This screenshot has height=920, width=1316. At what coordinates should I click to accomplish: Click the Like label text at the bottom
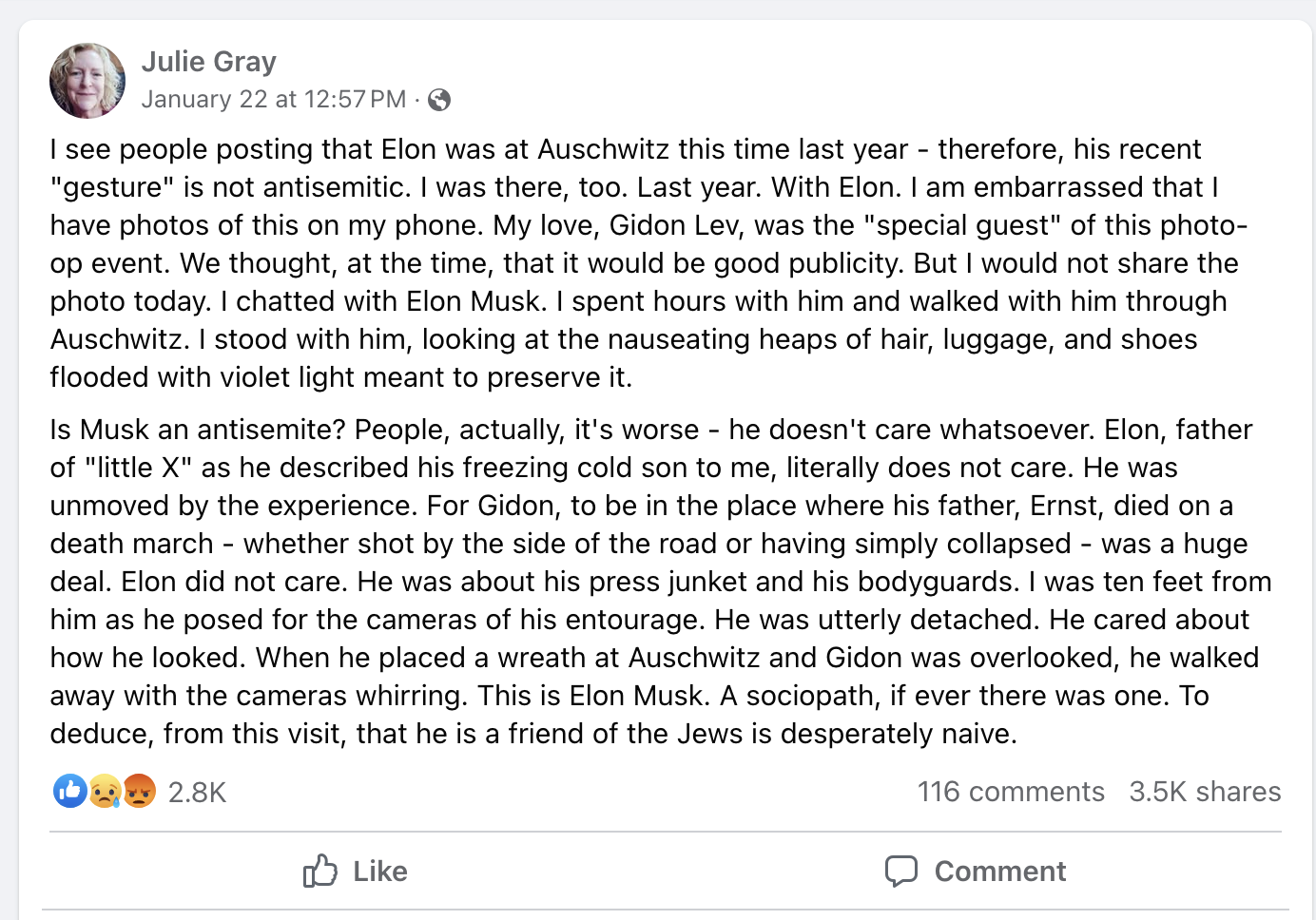379,871
